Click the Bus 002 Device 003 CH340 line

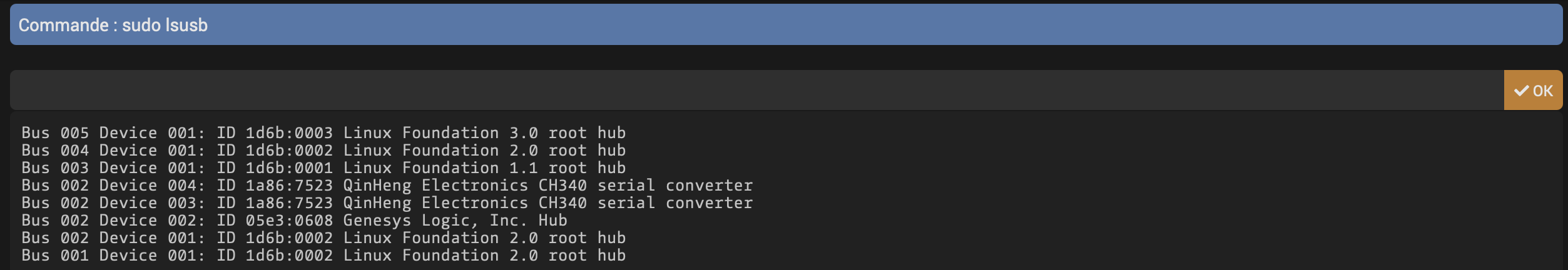387,203
